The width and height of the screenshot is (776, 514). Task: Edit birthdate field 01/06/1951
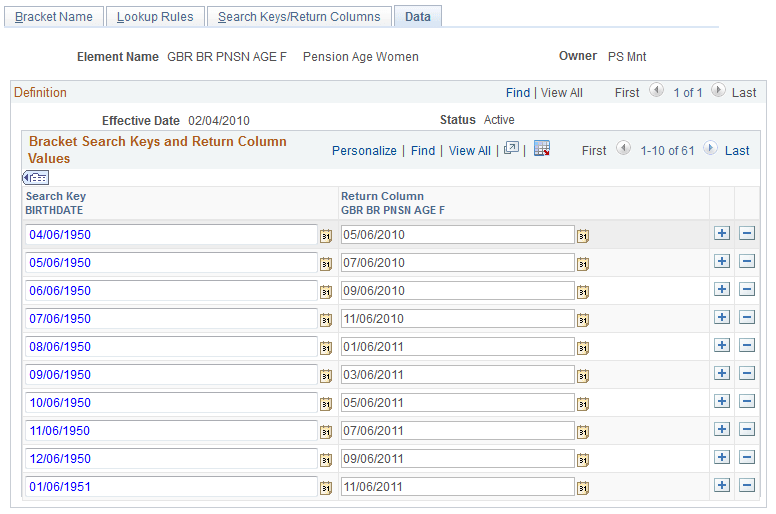coord(171,486)
